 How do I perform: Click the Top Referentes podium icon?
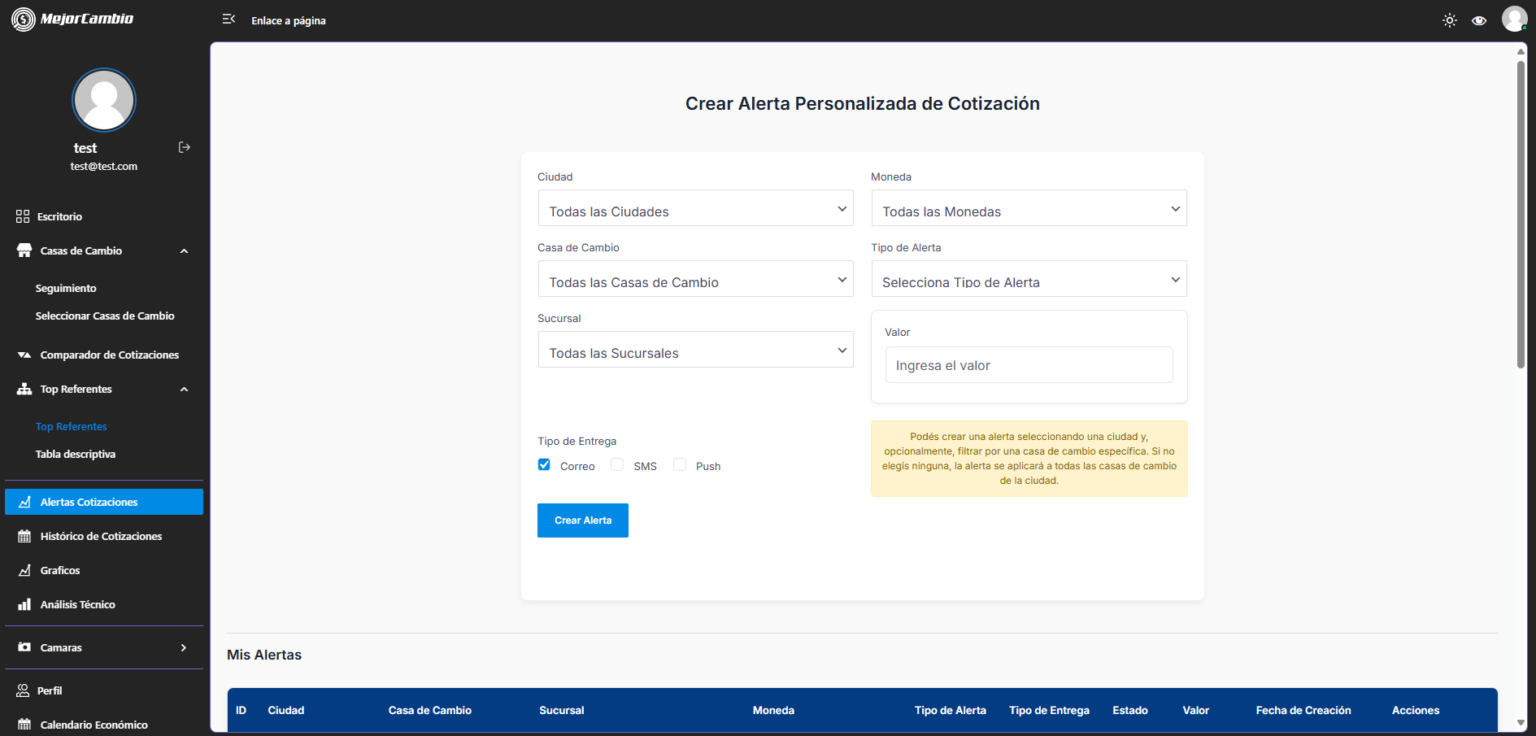(x=24, y=389)
